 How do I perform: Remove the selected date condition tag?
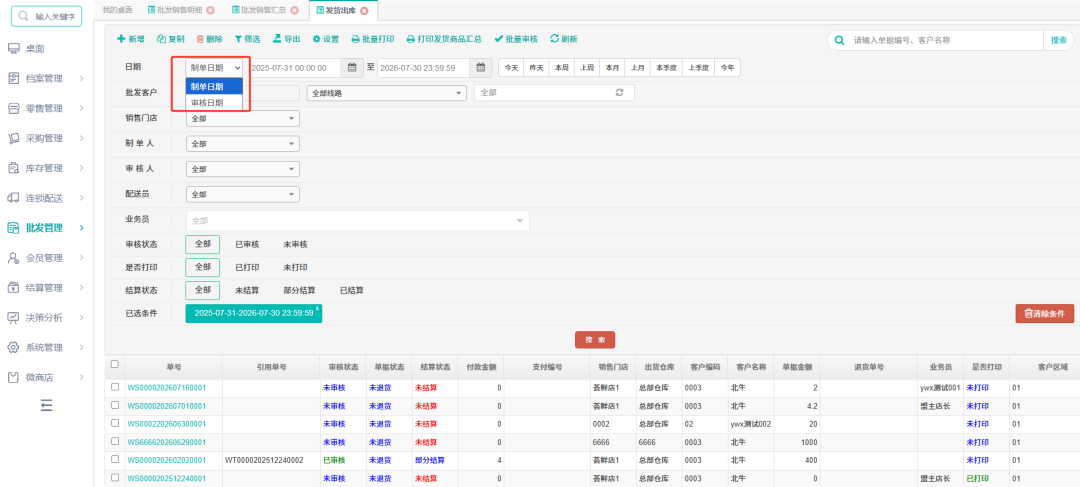click(x=317, y=309)
